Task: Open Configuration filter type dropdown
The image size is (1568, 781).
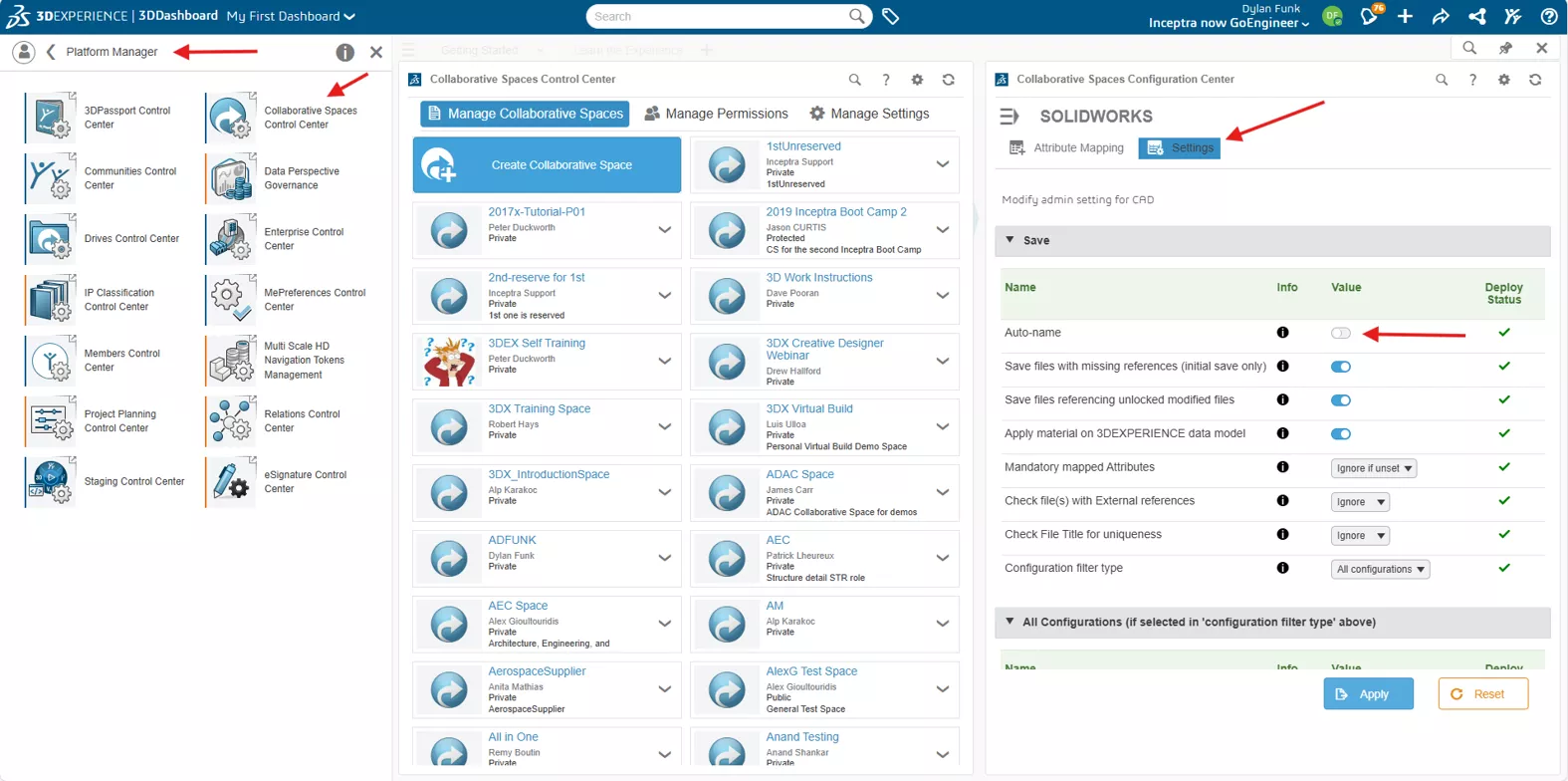Action: click(x=1380, y=570)
